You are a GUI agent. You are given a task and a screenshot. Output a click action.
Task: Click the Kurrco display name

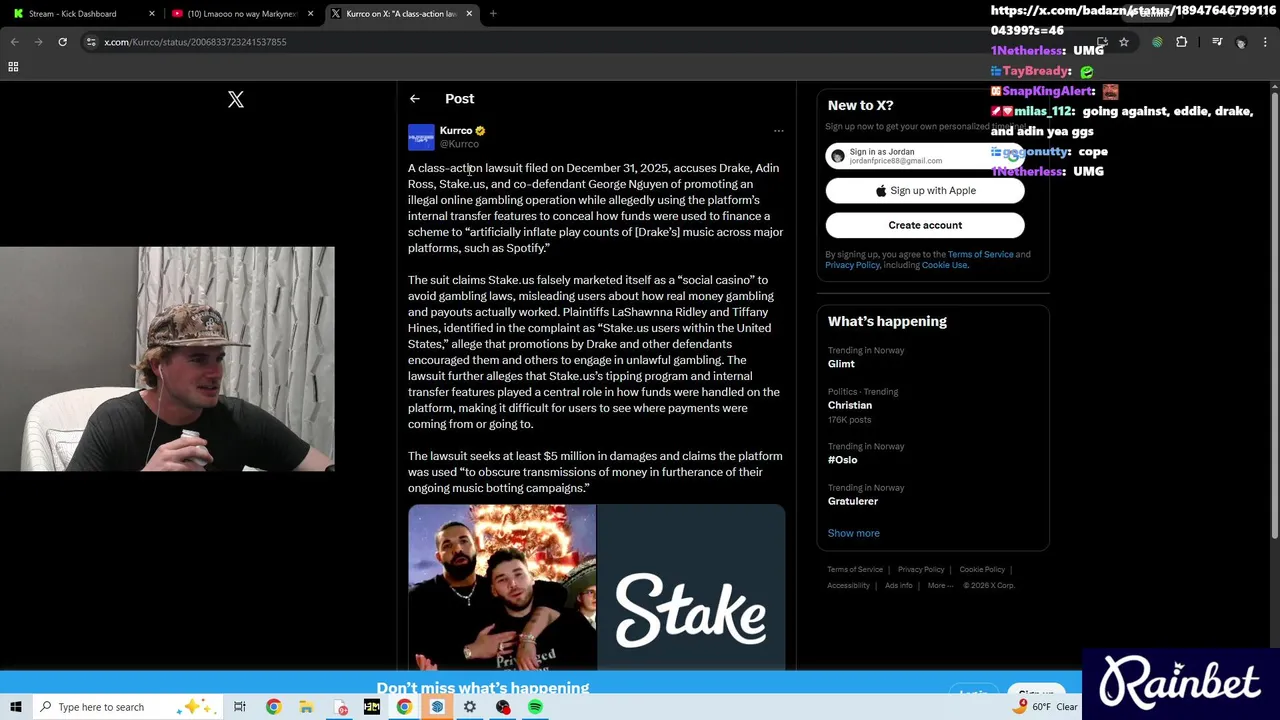pos(455,131)
